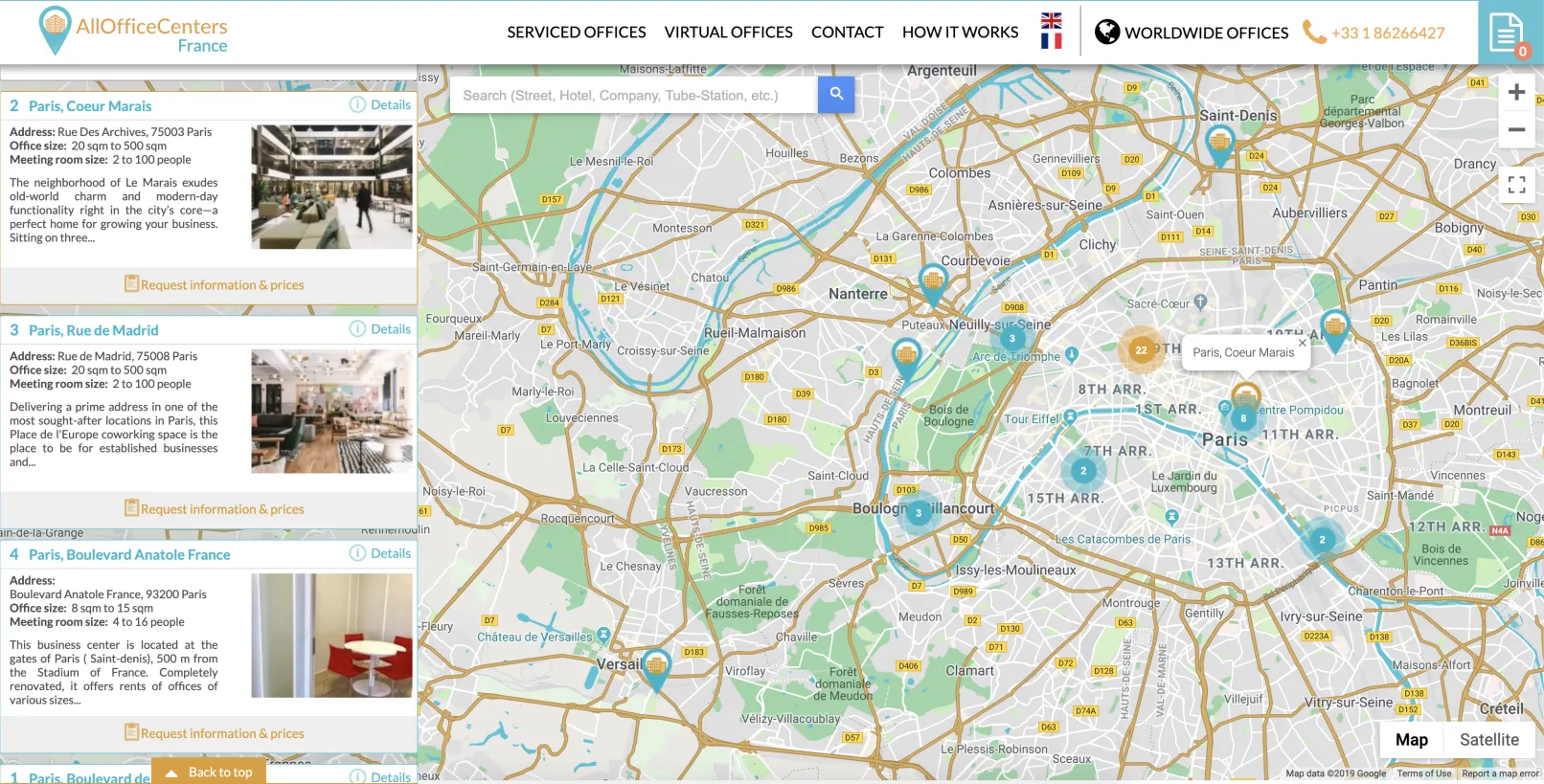Click the Versailles office map pin
This screenshot has height=784, width=1544.
656,665
